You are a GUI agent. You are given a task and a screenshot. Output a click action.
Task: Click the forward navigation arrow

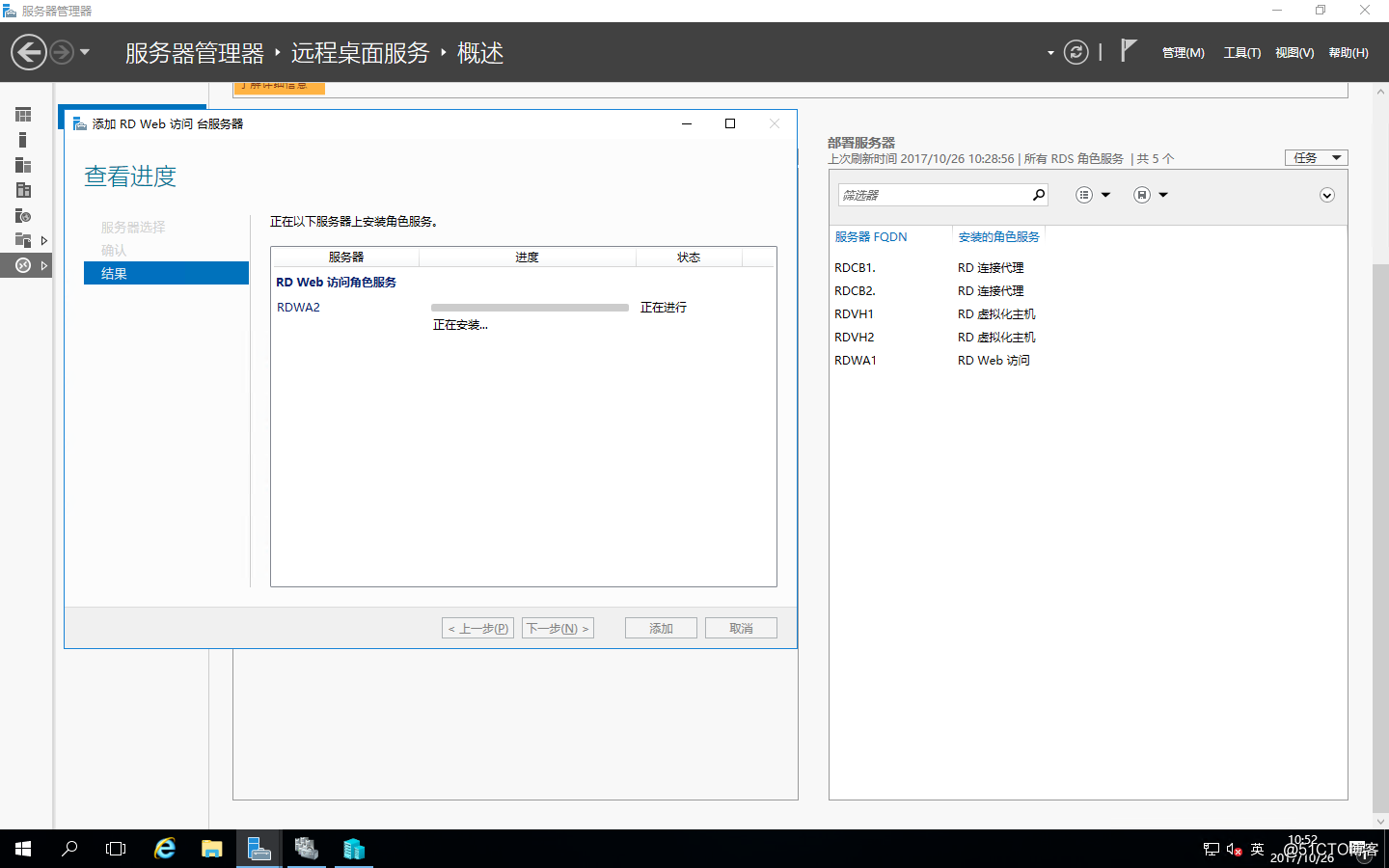pos(62,52)
